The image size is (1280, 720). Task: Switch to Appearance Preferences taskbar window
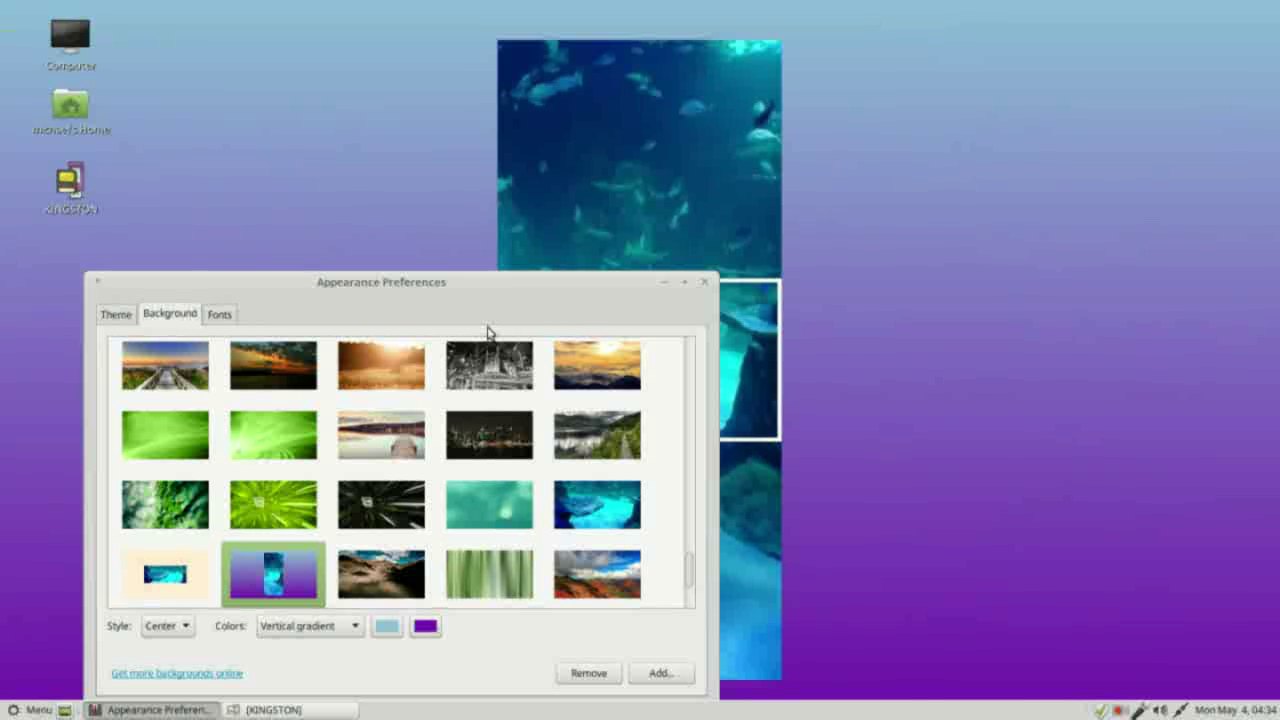click(x=150, y=710)
